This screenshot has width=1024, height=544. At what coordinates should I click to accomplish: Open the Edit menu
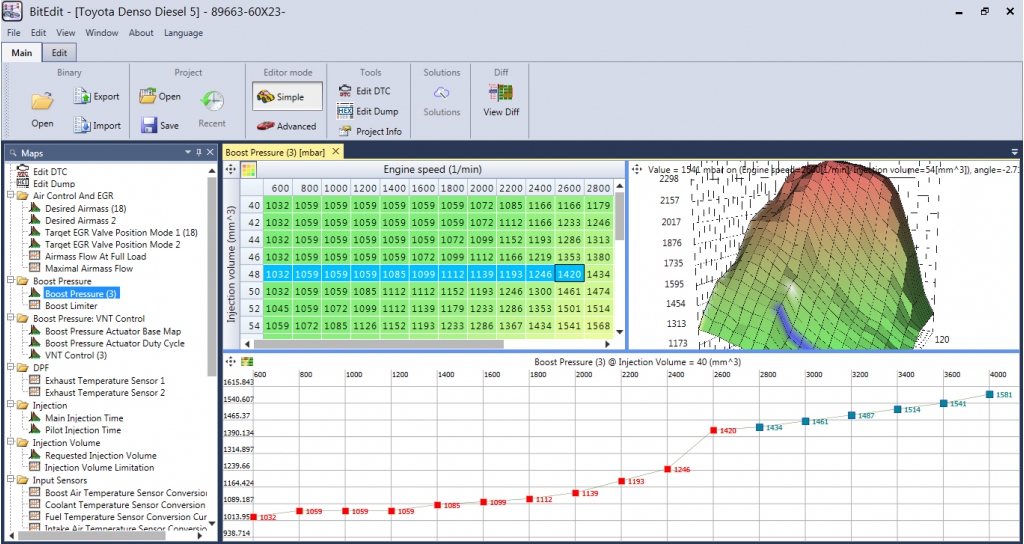(39, 33)
